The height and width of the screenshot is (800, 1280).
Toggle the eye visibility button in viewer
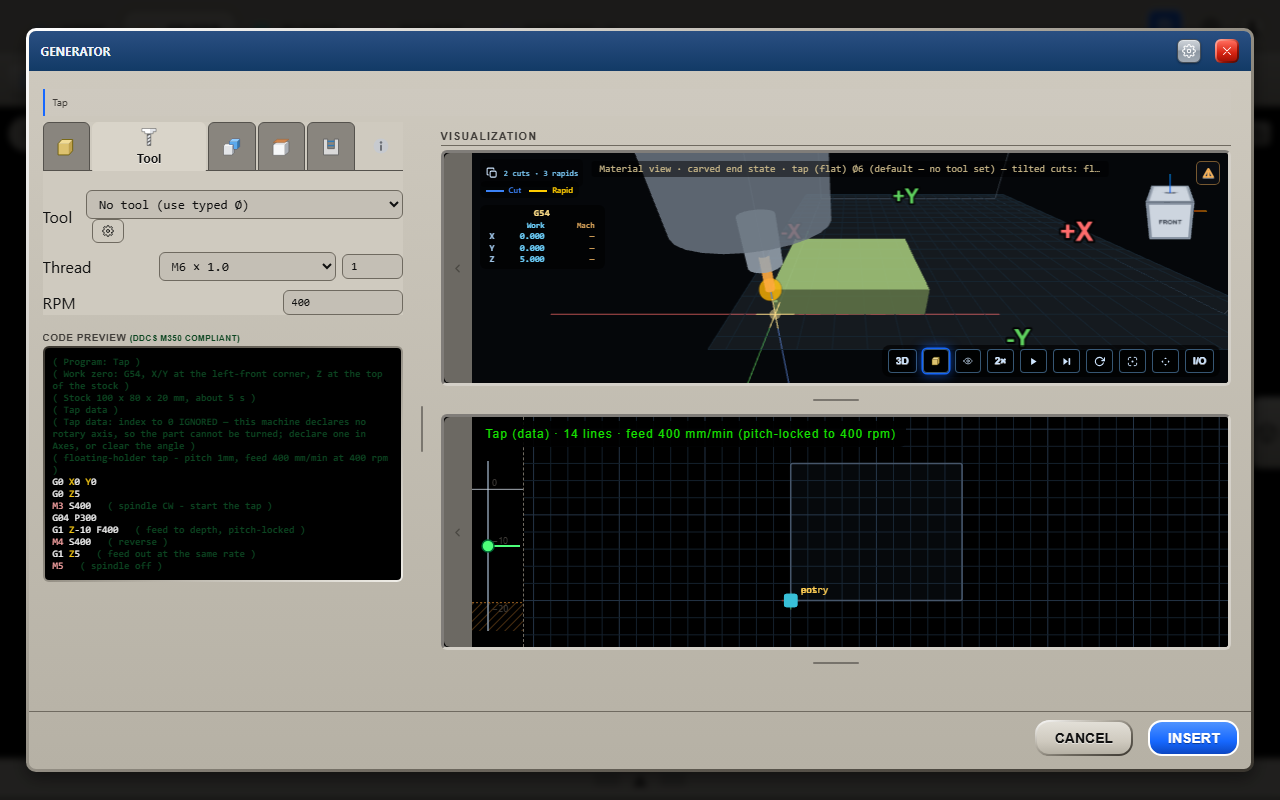(968, 361)
